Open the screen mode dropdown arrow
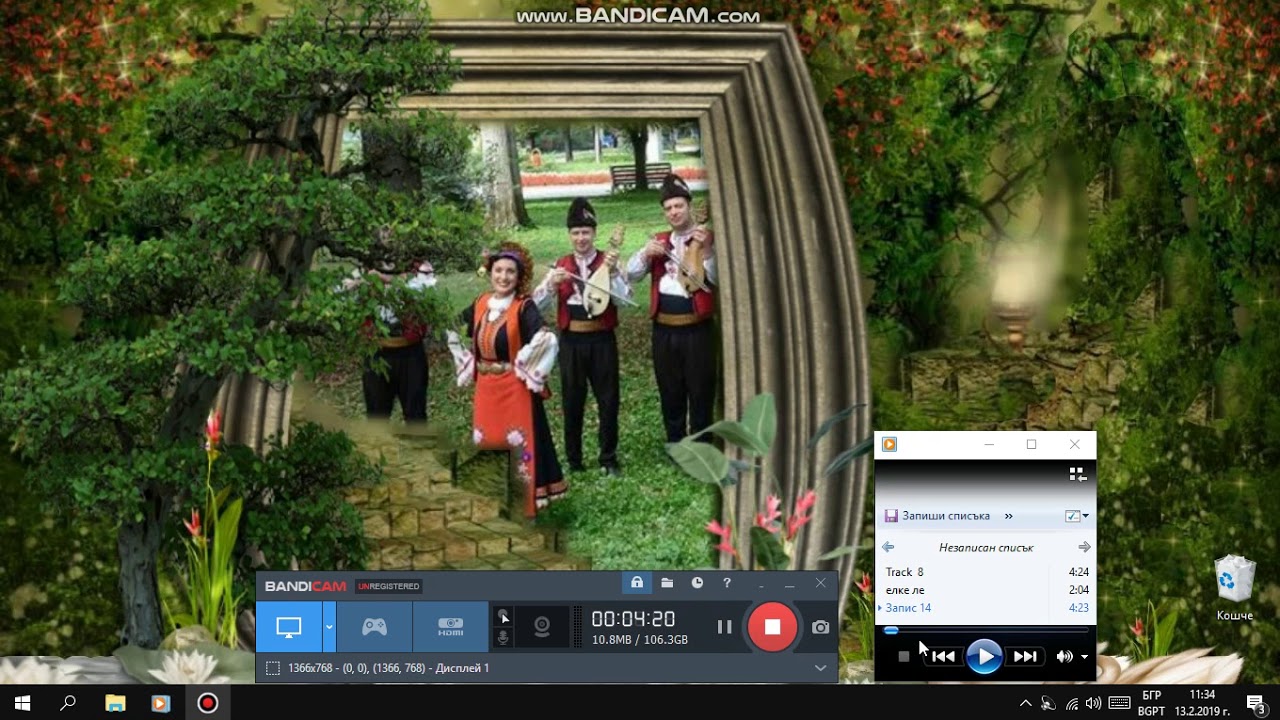 tap(329, 627)
